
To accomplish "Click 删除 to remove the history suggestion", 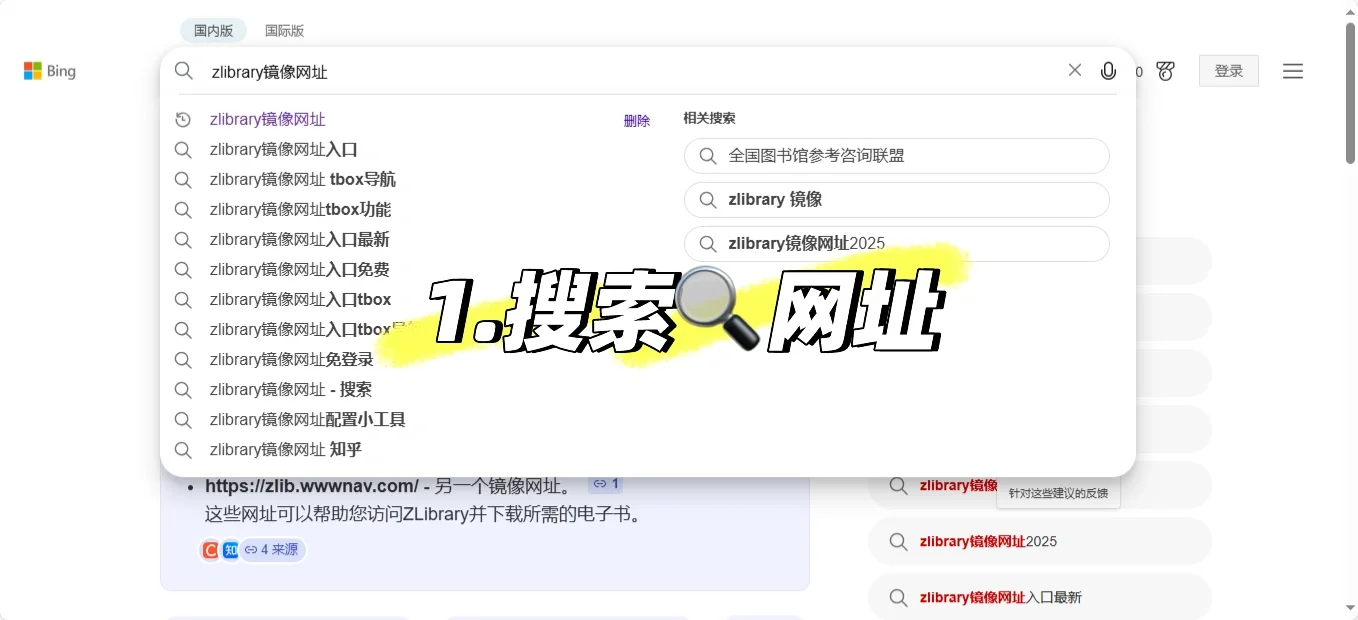I will pyautogui.click(x=637, y=120).
